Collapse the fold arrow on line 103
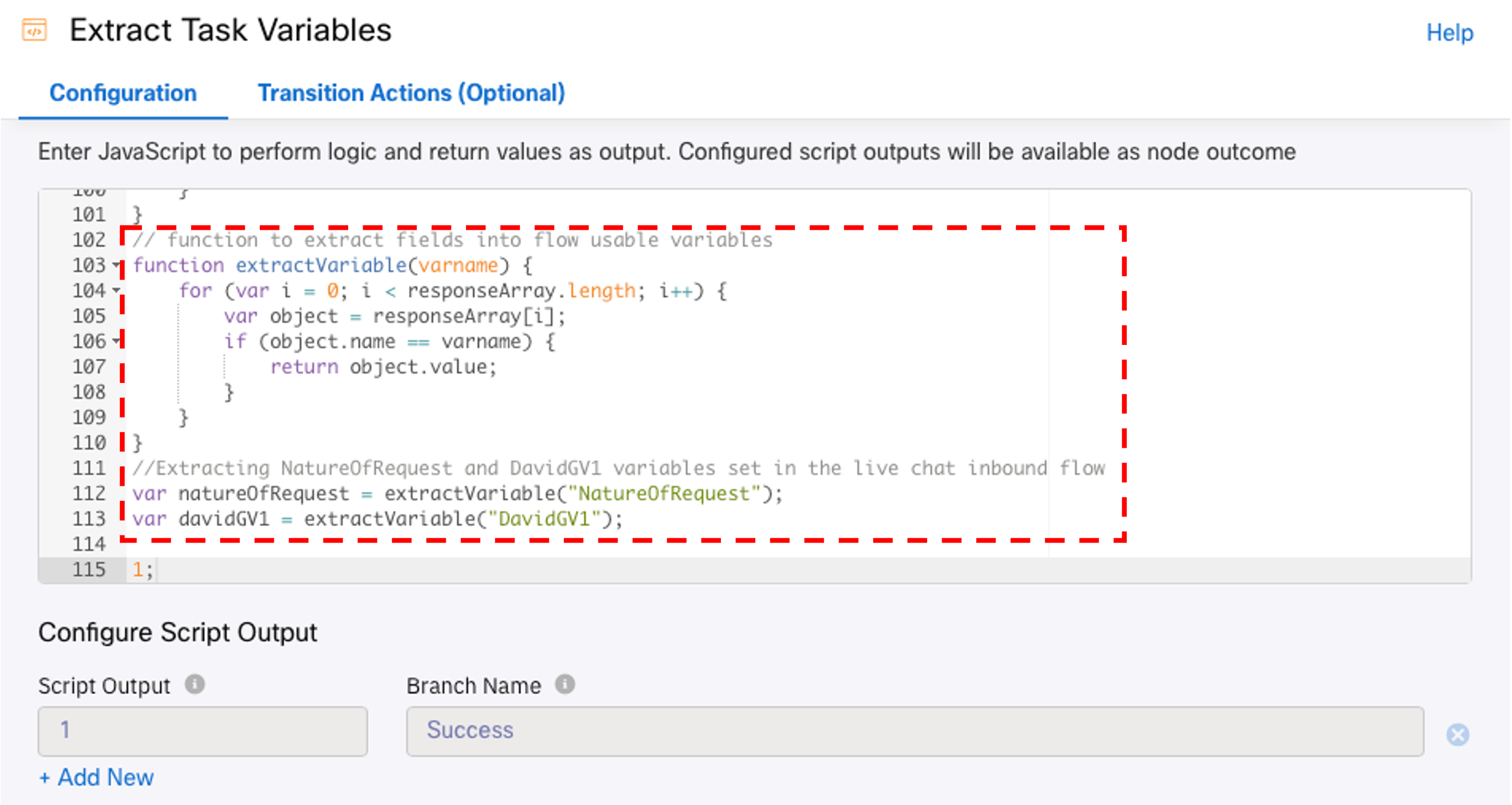The height and width of the screenshot is (805, 1512). click(116, 265)
